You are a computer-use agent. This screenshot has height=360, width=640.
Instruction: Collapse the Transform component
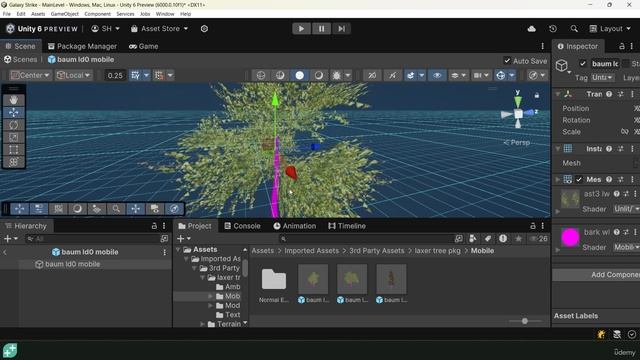558,94
